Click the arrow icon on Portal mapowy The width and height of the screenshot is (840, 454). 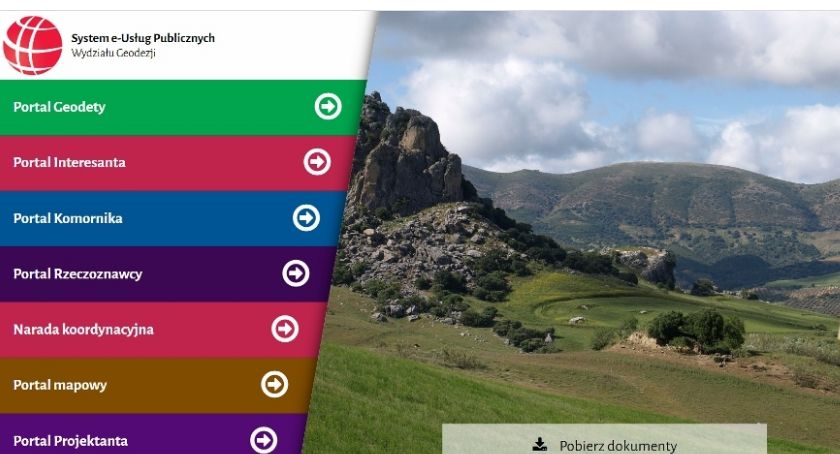point(274,384)
